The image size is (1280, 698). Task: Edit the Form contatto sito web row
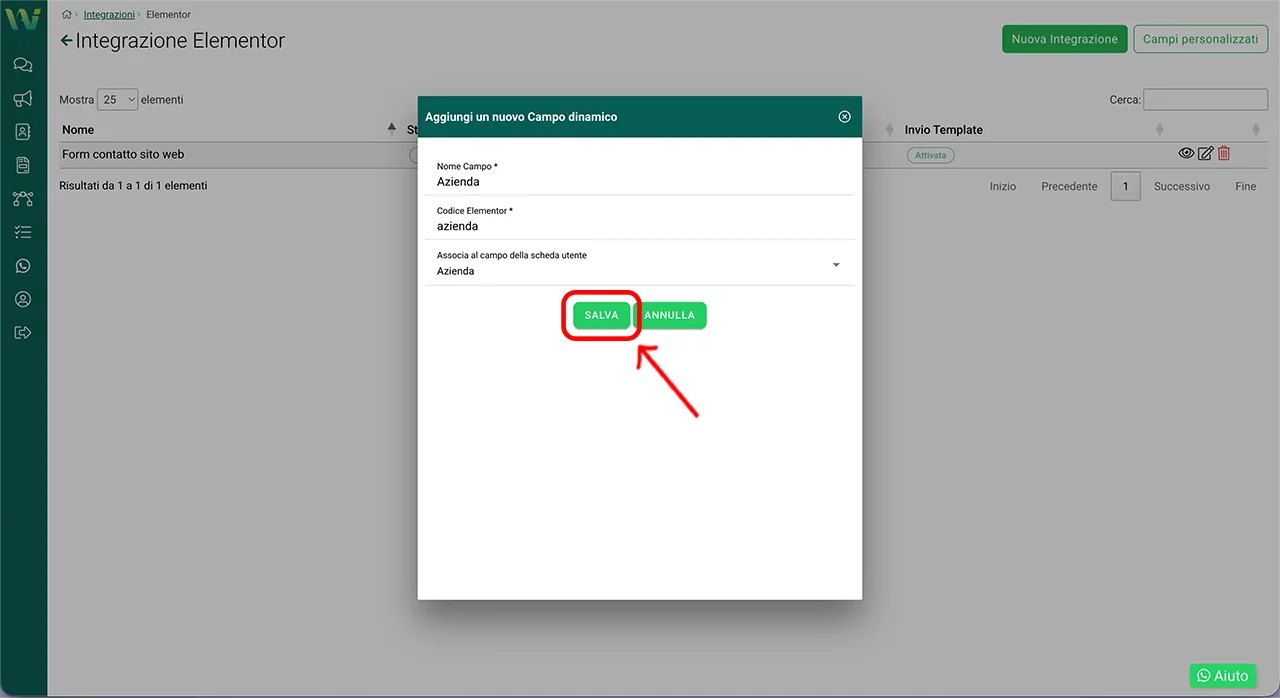[x=1205, y=154]
